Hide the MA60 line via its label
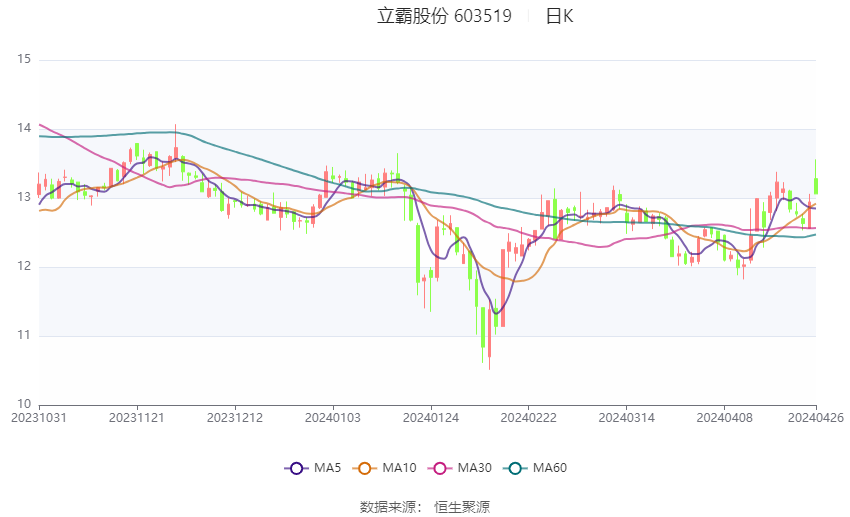The height and width of the screenshot is (517, 850). point(550,468)
